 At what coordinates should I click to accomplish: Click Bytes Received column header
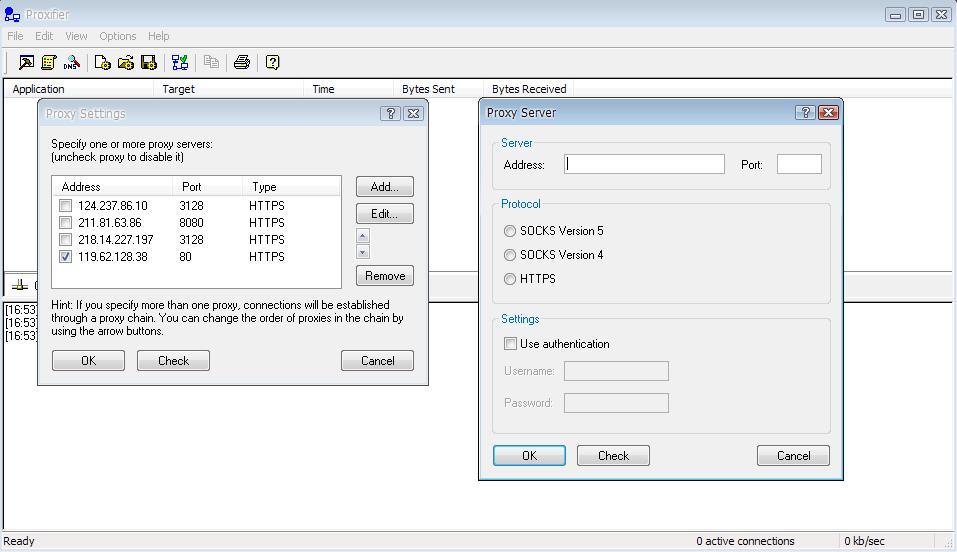[529, 89]
